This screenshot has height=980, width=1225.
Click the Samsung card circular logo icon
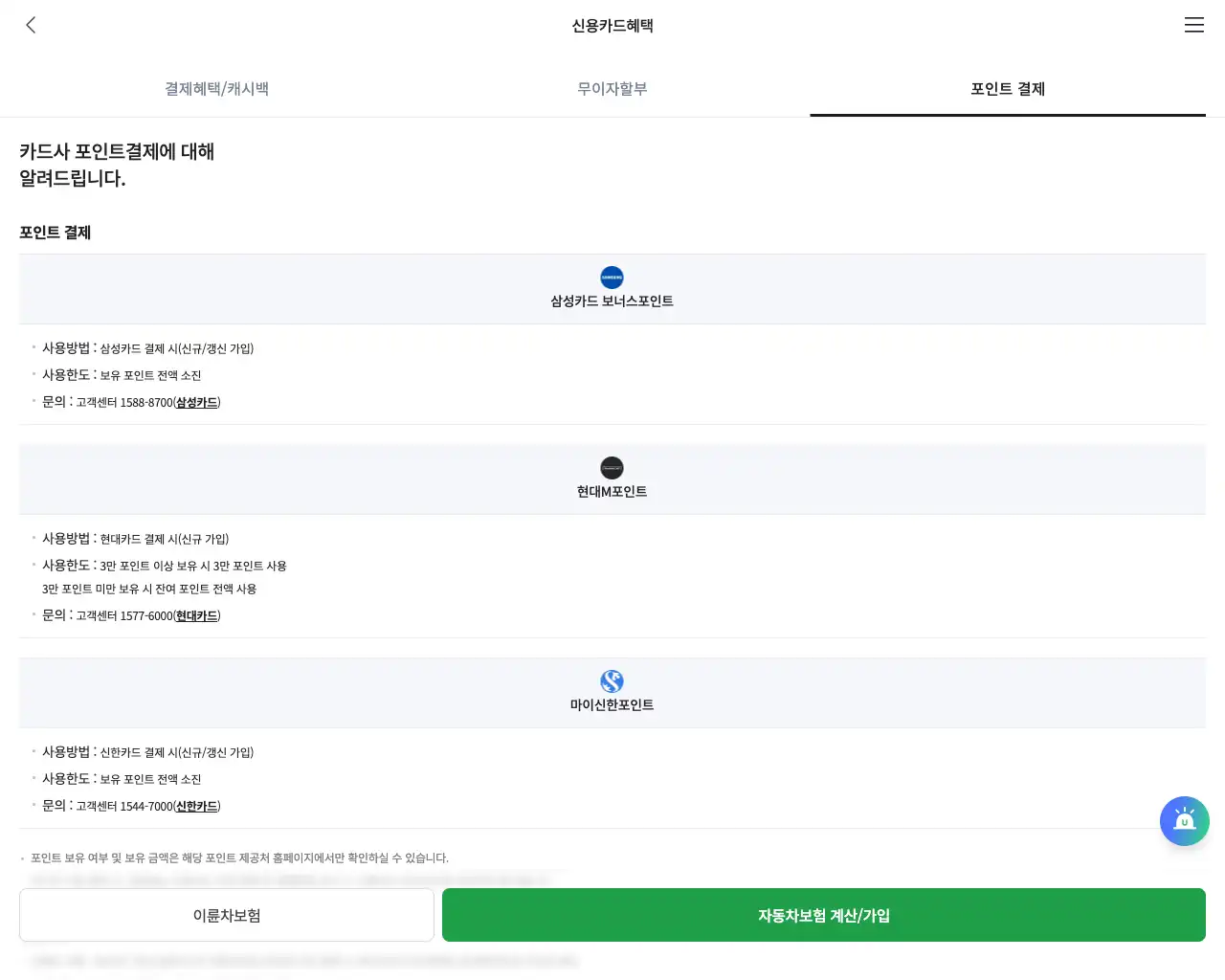(612, 278)
